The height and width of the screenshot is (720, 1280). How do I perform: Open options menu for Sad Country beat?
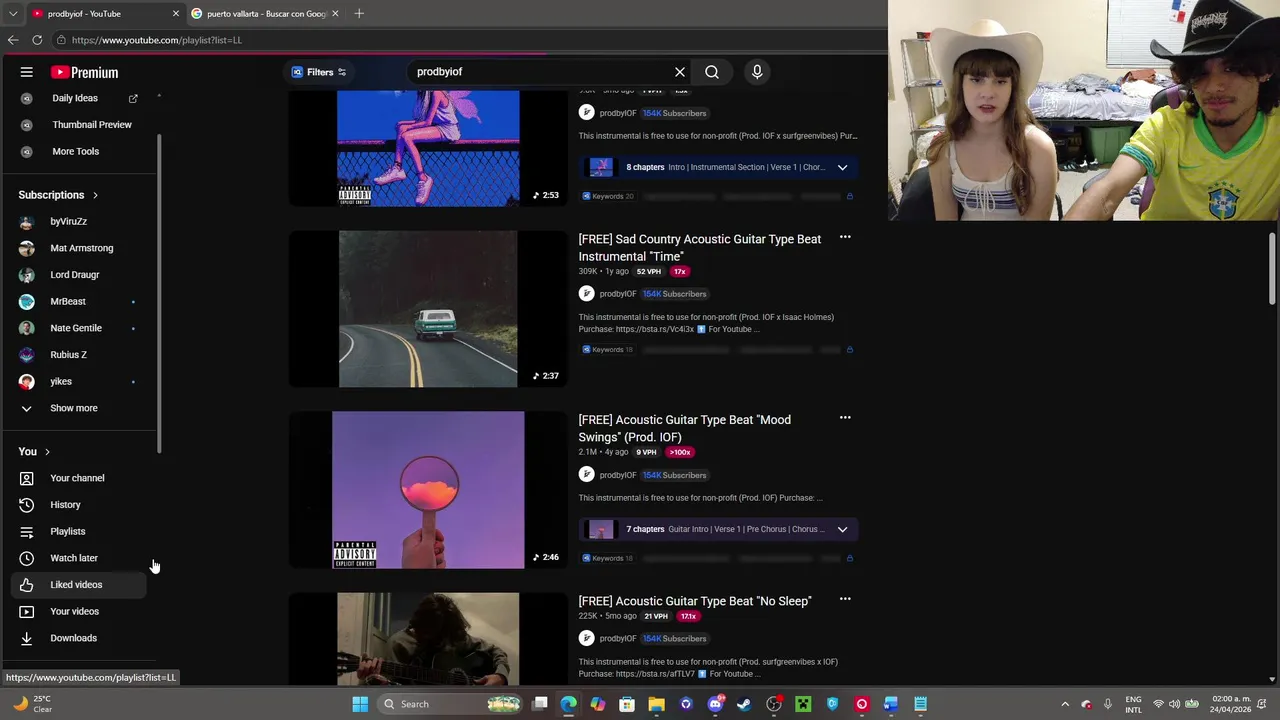[845, 237]
